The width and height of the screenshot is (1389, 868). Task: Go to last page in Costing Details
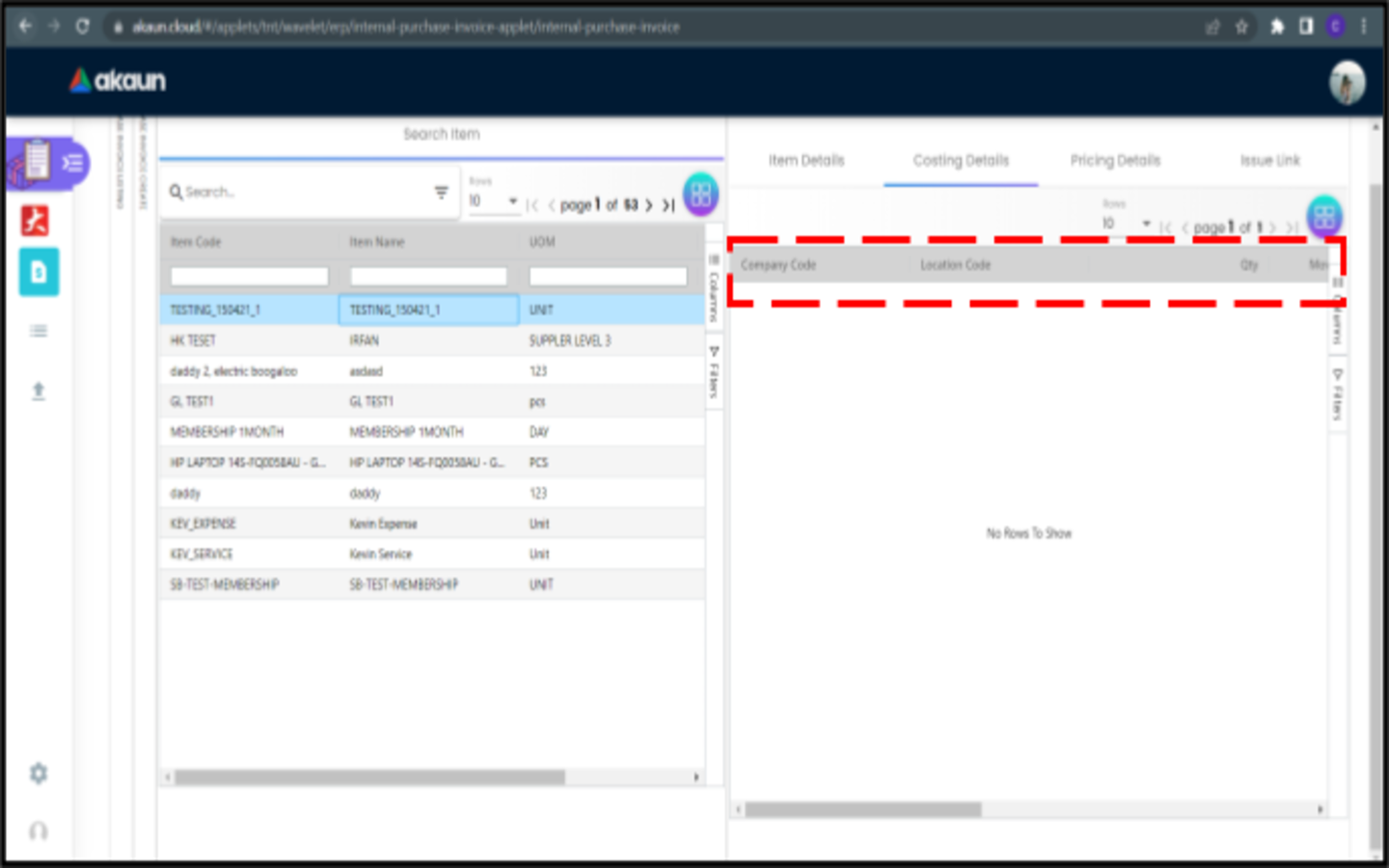click(x=1292, y=228)
